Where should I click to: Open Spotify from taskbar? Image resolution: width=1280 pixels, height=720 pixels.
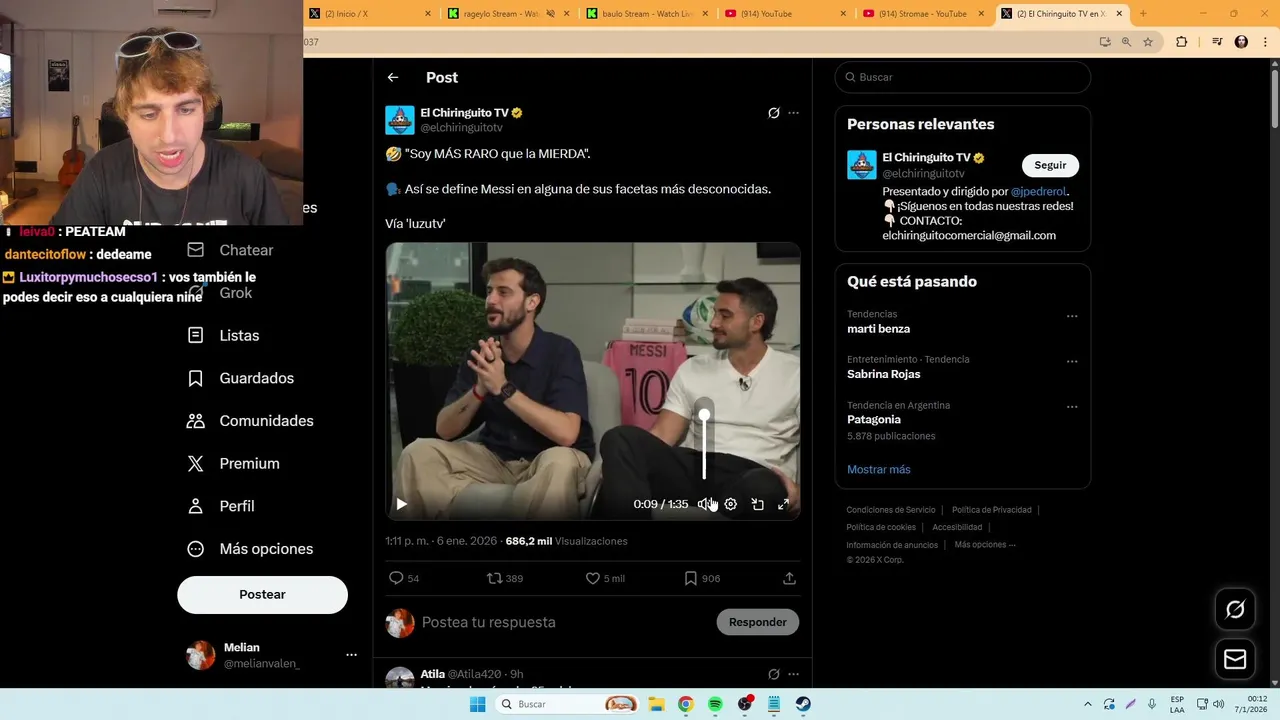tap(715, 704)
